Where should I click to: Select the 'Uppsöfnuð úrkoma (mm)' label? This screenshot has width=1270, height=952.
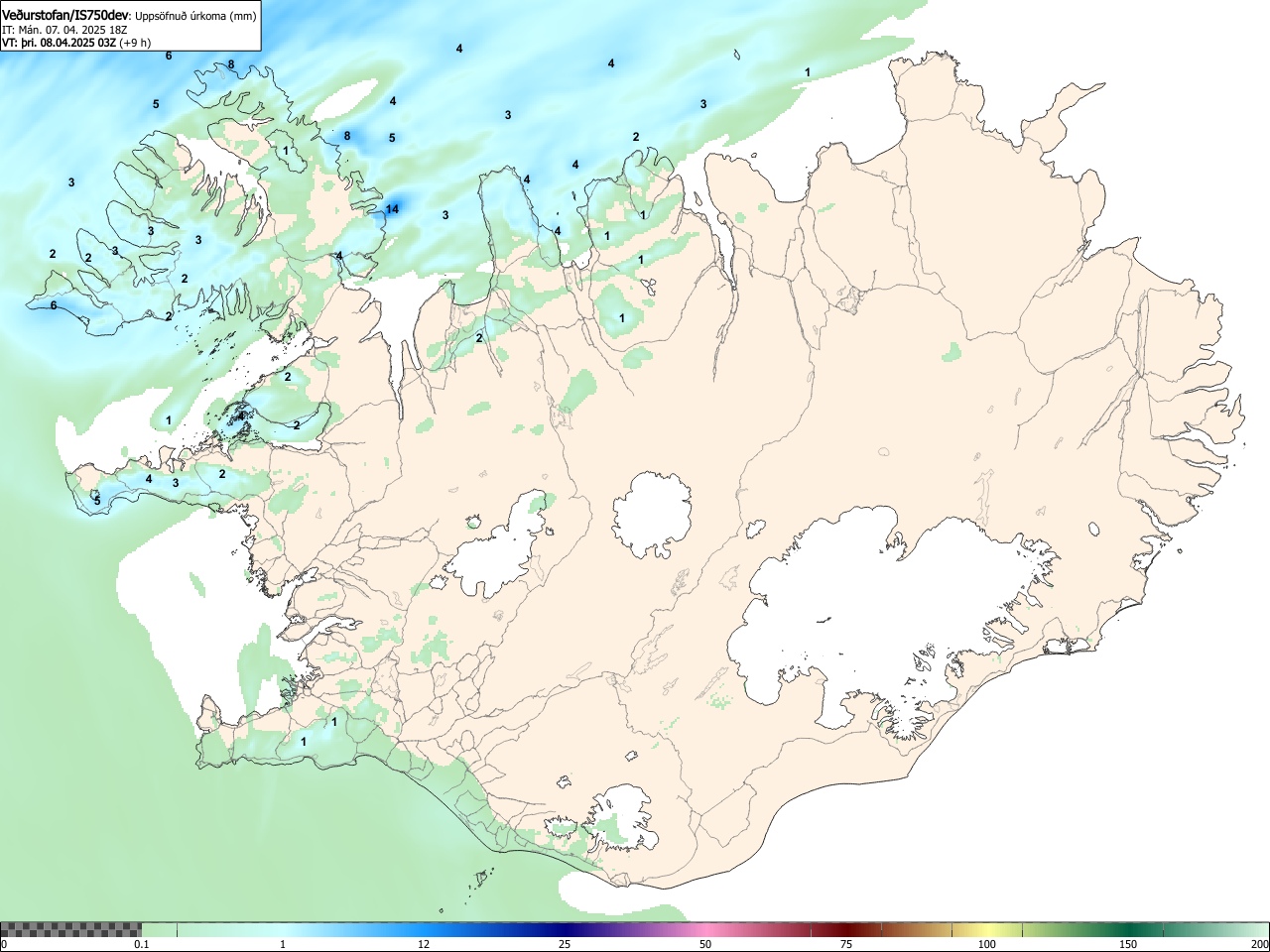pos(196,16)
